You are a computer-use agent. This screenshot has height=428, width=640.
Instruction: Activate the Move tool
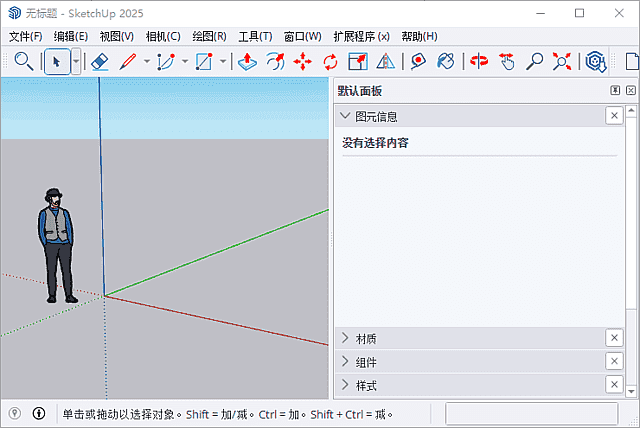(303, 61)
